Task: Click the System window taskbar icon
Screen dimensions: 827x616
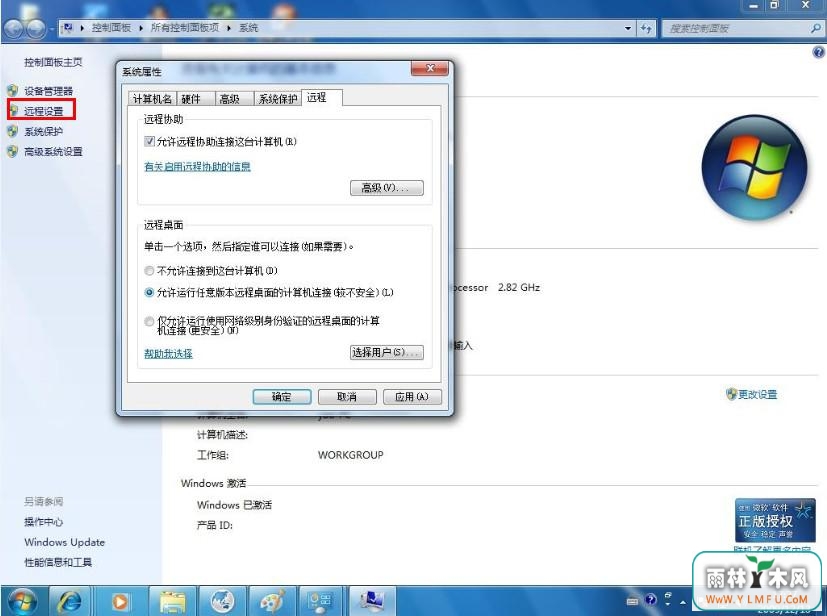Action: 372,601
